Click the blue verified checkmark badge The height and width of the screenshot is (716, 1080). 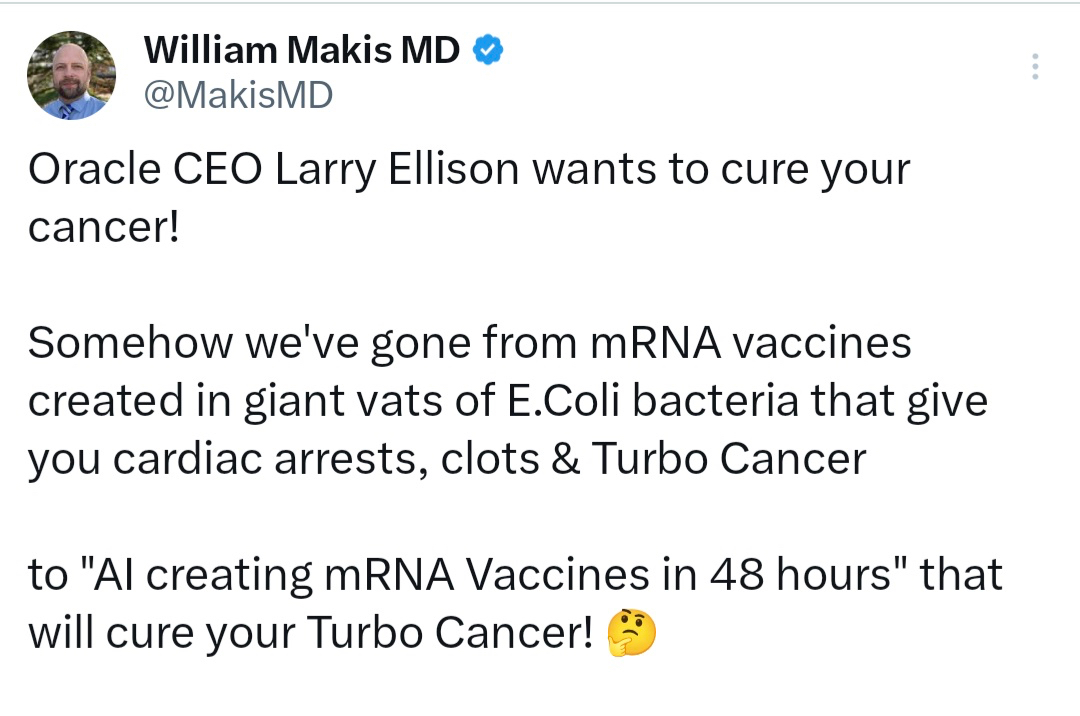[x=487, y=50]
